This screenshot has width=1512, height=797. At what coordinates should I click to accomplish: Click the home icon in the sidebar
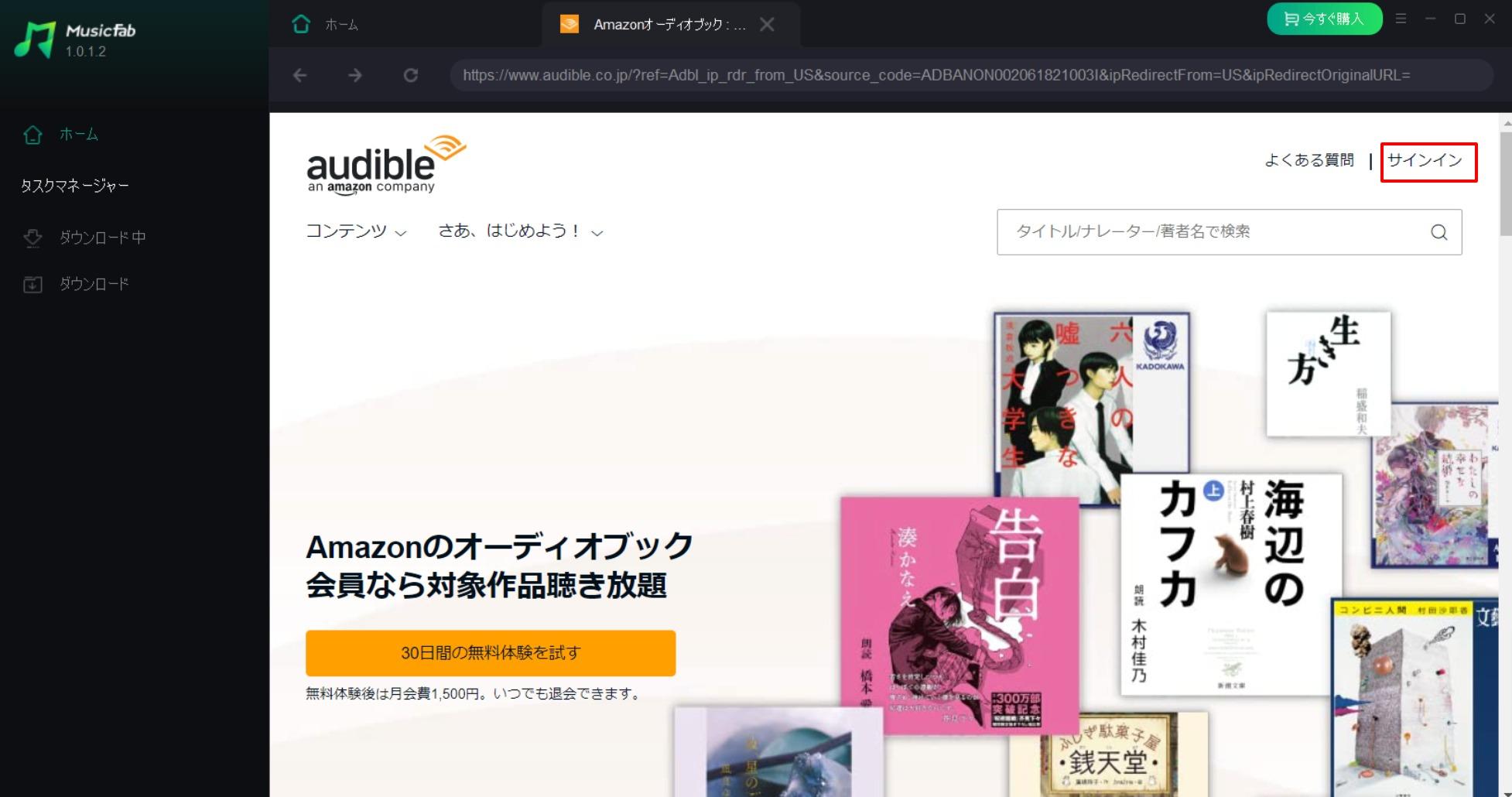(x=32, y=135)
